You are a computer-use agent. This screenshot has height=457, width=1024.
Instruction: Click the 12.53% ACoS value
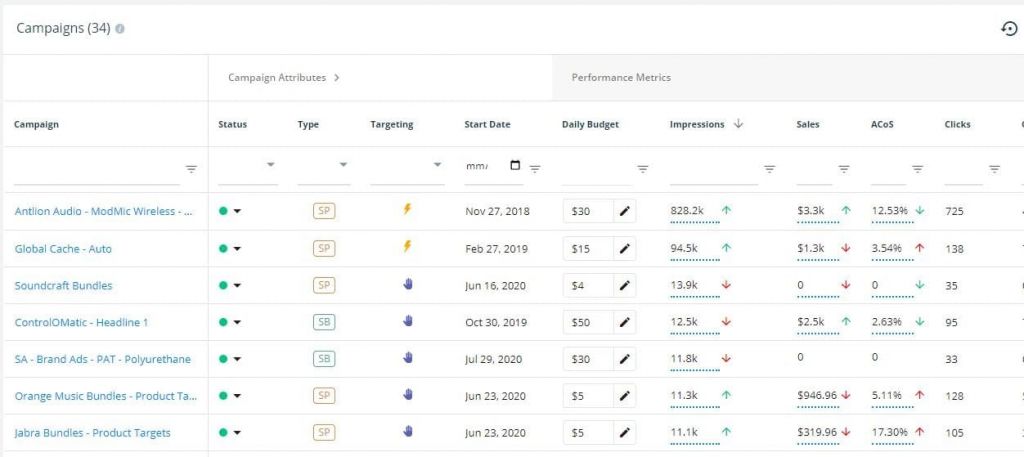click(889, 211)
